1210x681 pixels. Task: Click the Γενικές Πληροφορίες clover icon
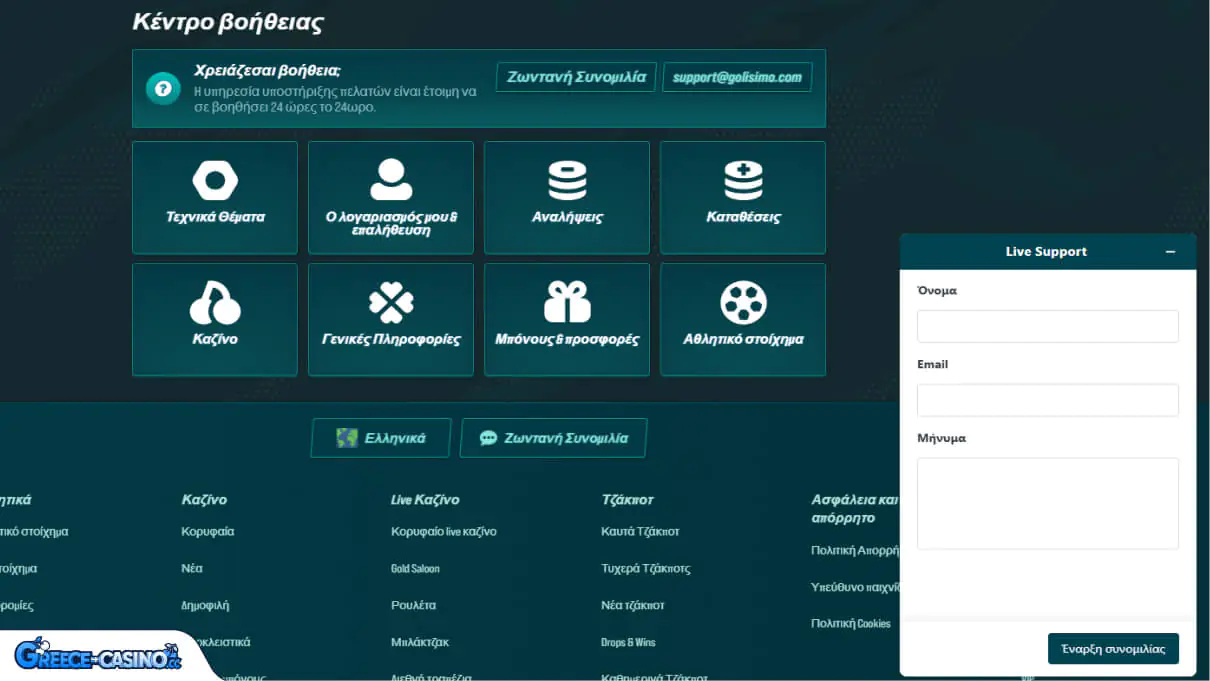(391, 303)
